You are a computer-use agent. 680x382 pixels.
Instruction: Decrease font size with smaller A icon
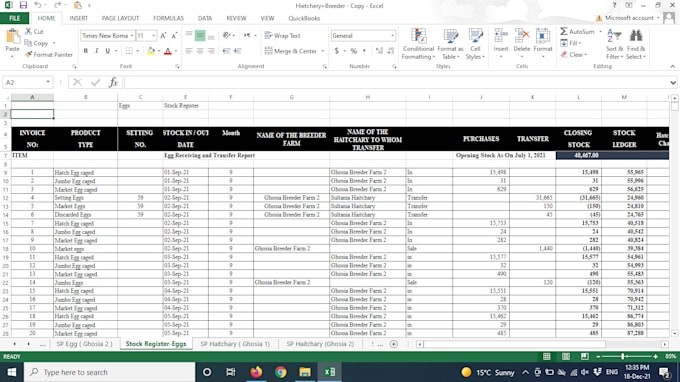point(174,36)
